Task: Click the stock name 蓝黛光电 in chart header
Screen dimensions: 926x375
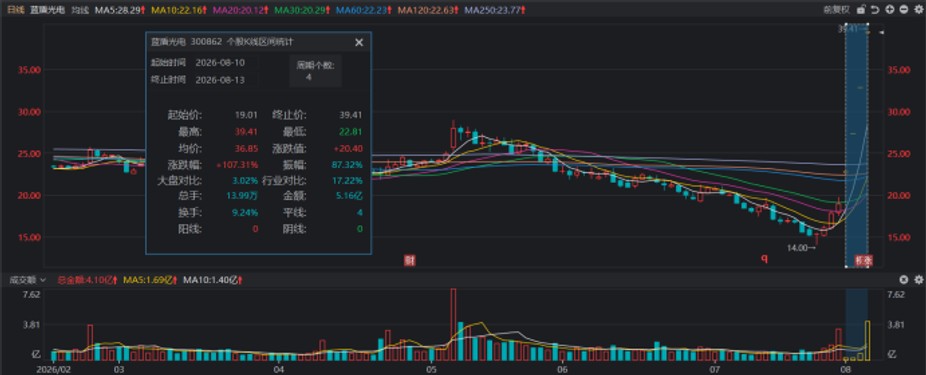Action: (48, 10)
